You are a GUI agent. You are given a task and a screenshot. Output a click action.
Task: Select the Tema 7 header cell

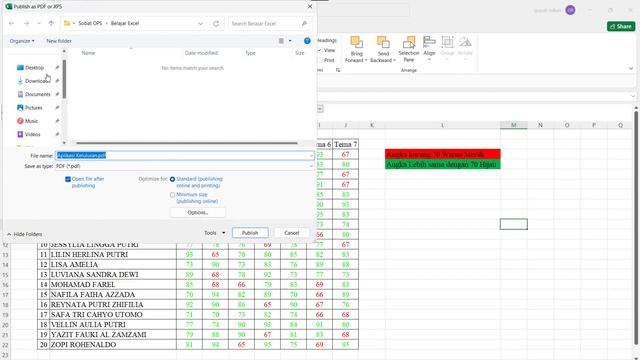[x=345, y=144]
